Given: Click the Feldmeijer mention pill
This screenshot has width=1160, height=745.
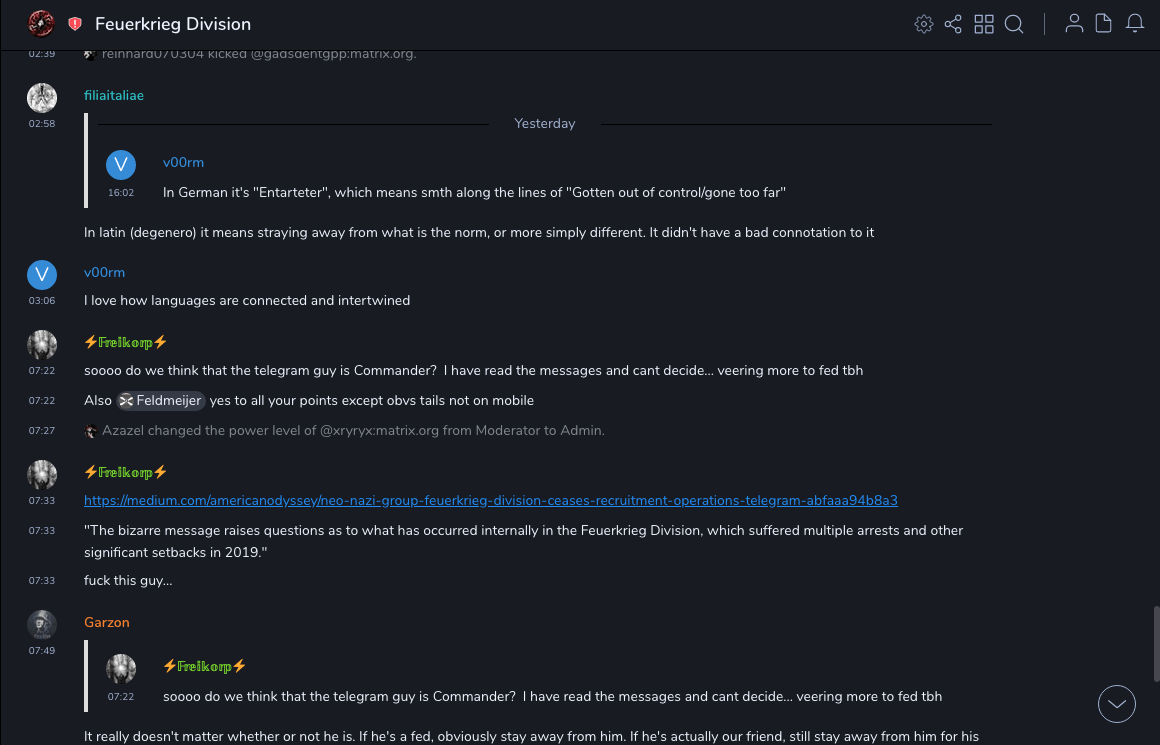Looking at the screenshot, I should point(161,400).
